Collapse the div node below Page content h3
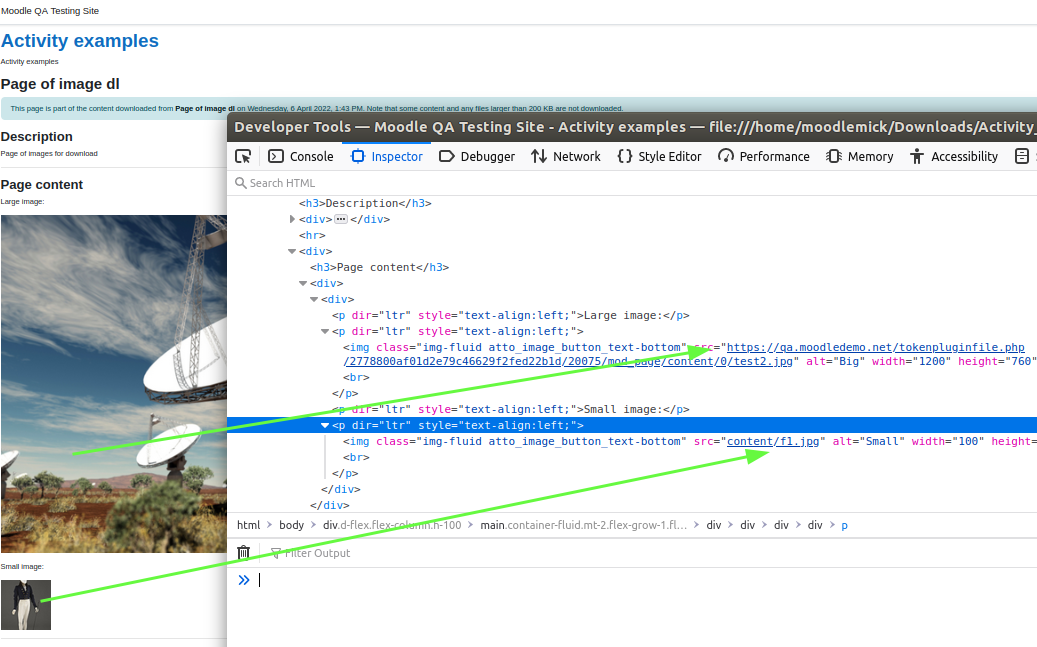The image size is (1037, 647). click(303, 283)
